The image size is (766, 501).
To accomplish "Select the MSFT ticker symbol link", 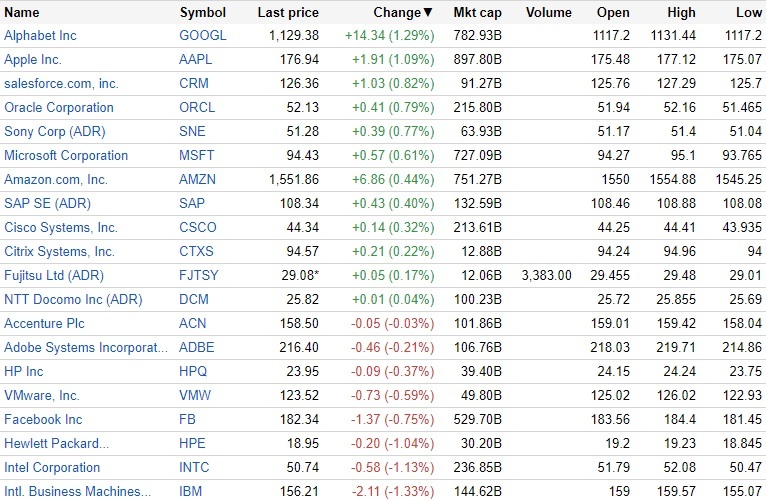I will pos(197,156).
